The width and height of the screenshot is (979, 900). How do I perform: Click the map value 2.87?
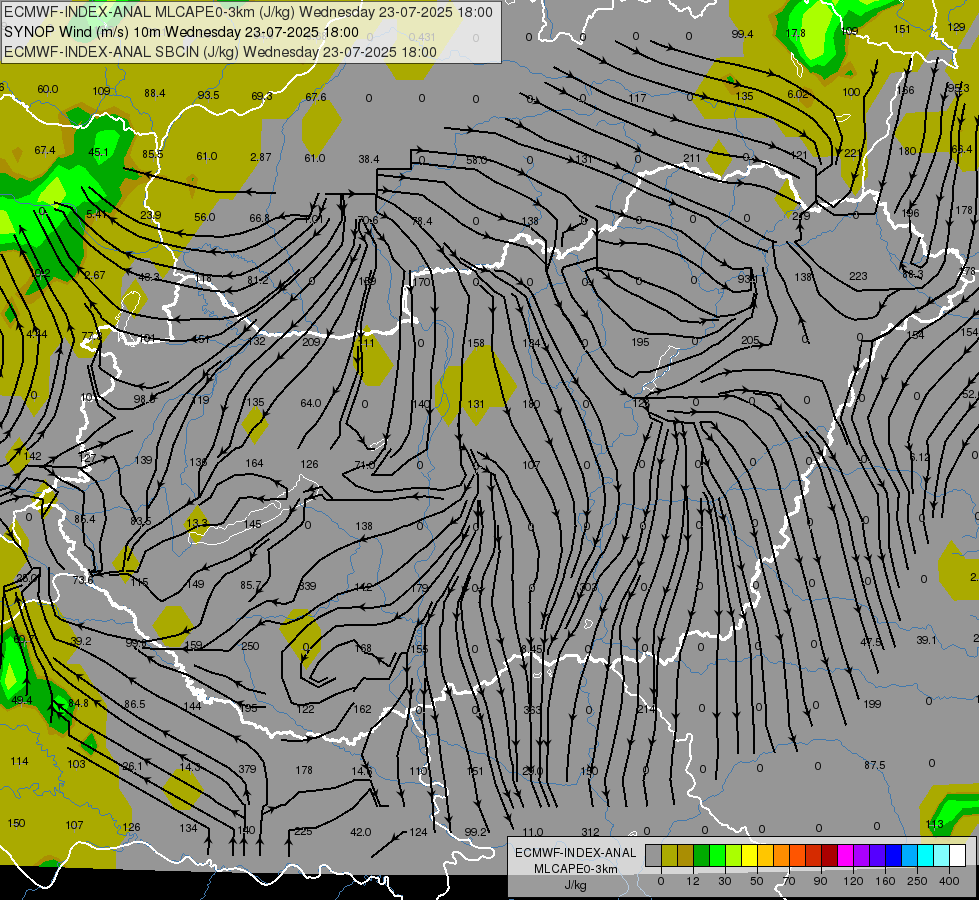(x=260, y=157)
